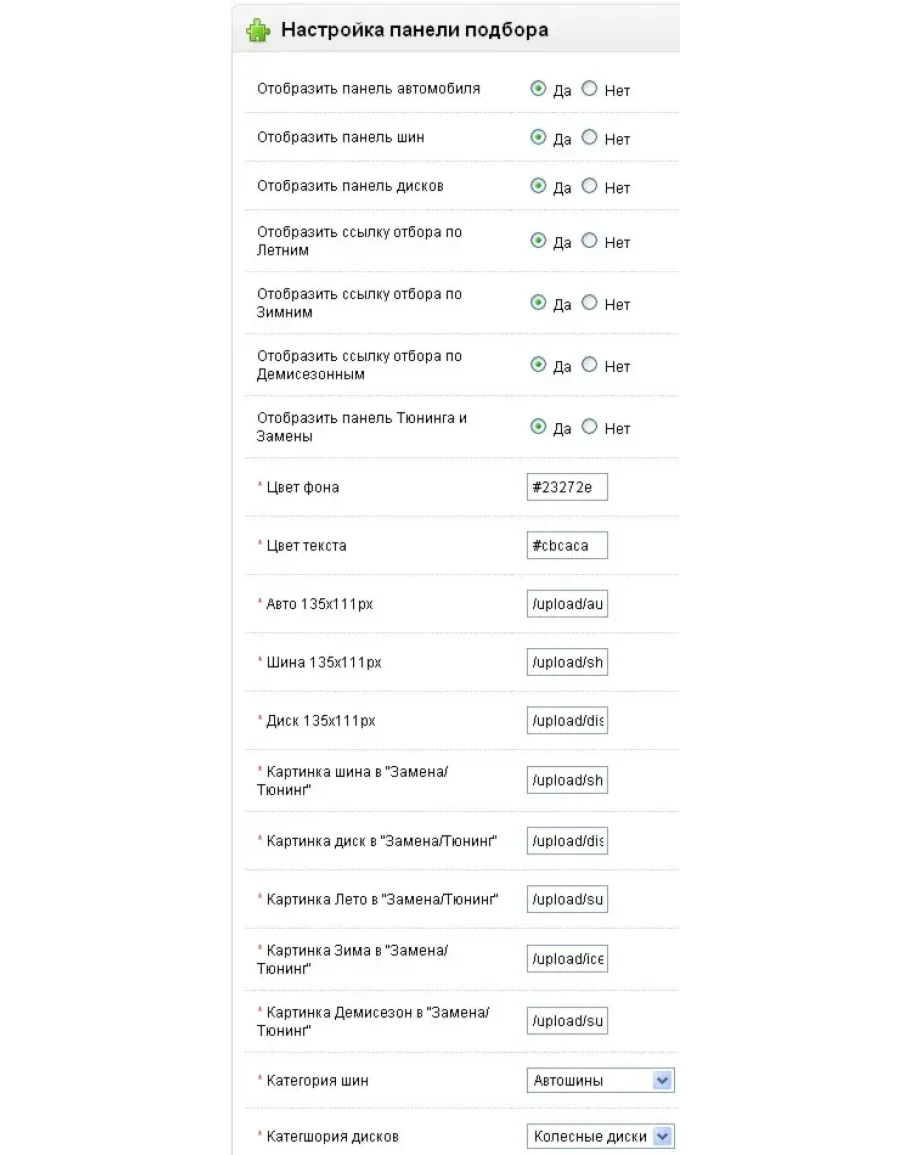Select Да for Отобразить панель шин
The height and width of the screenshot is (1155, 910).
(538, 137)
